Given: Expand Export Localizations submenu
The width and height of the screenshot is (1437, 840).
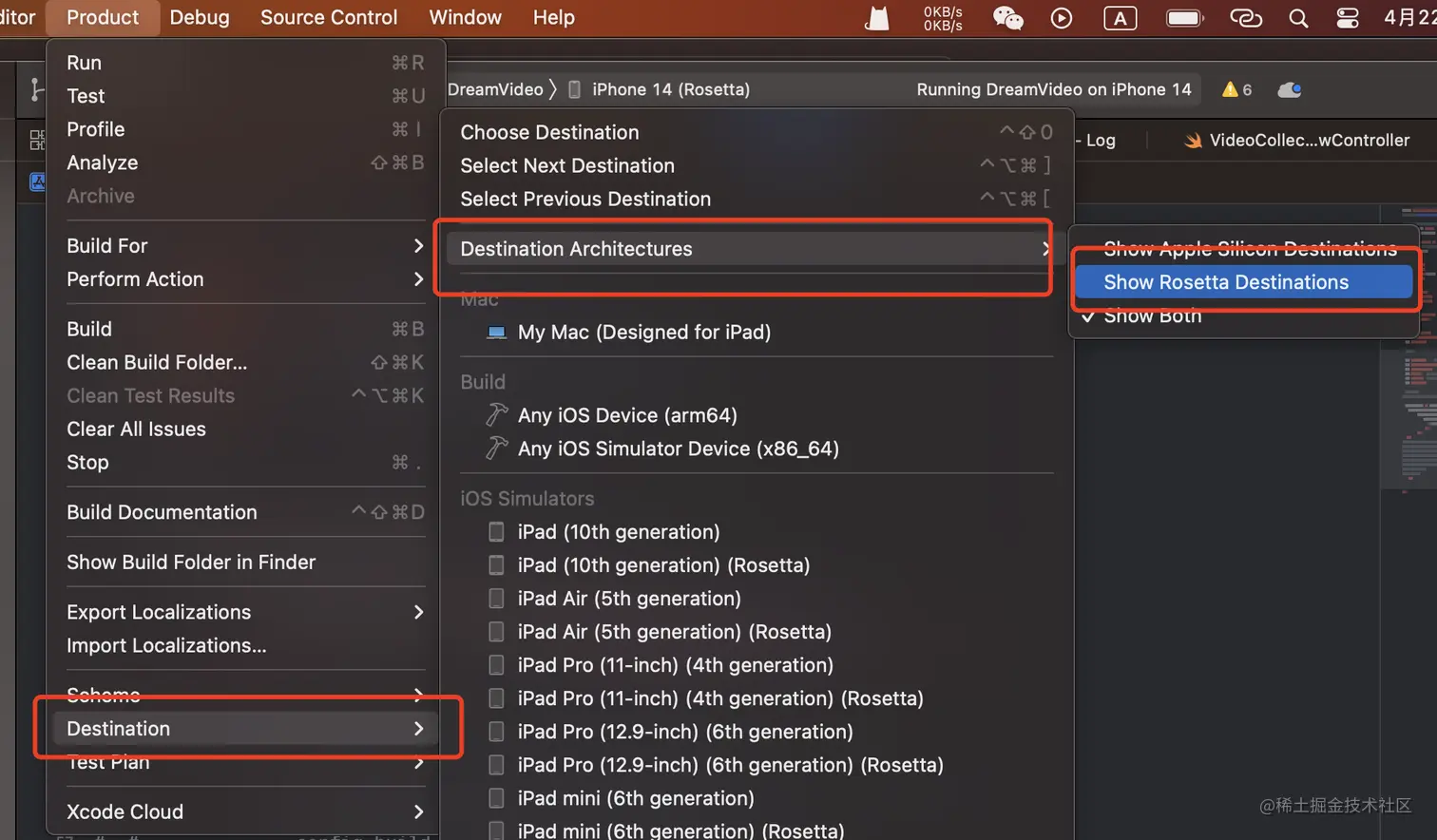Looking at the screenshot, I should pyautogui.click(x=245, y=612).
